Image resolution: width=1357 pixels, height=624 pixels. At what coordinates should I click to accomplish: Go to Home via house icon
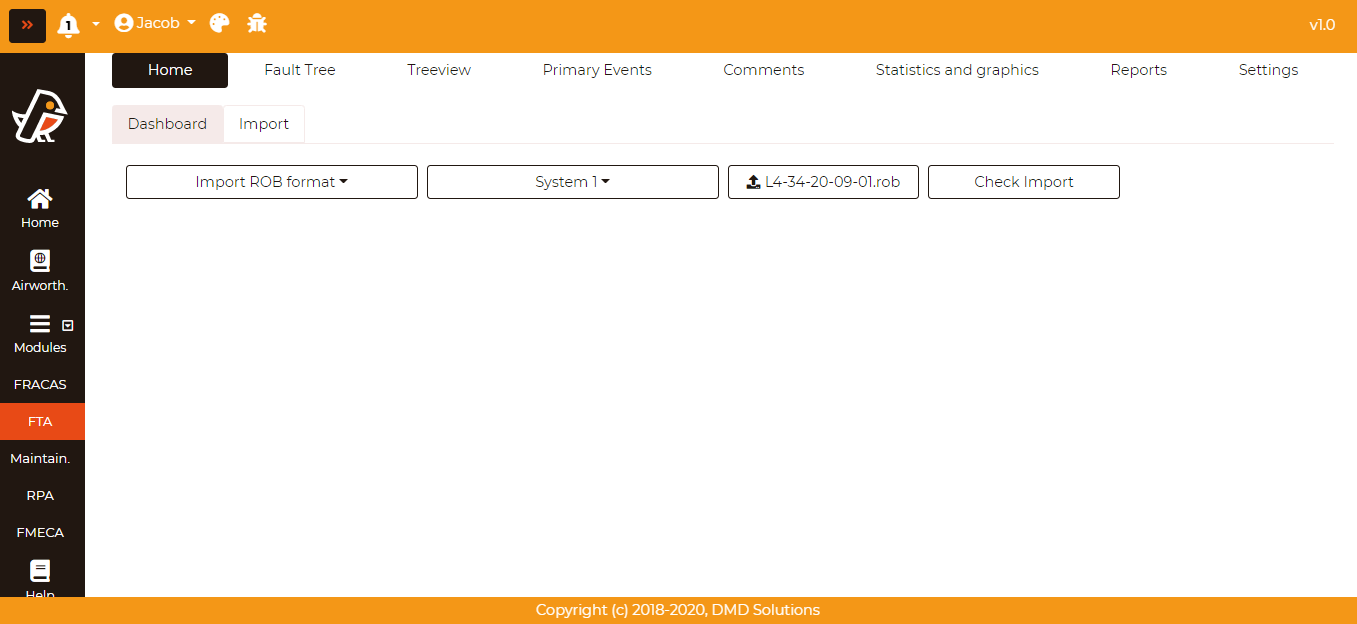pyautogui.click(x=40, y=199)
